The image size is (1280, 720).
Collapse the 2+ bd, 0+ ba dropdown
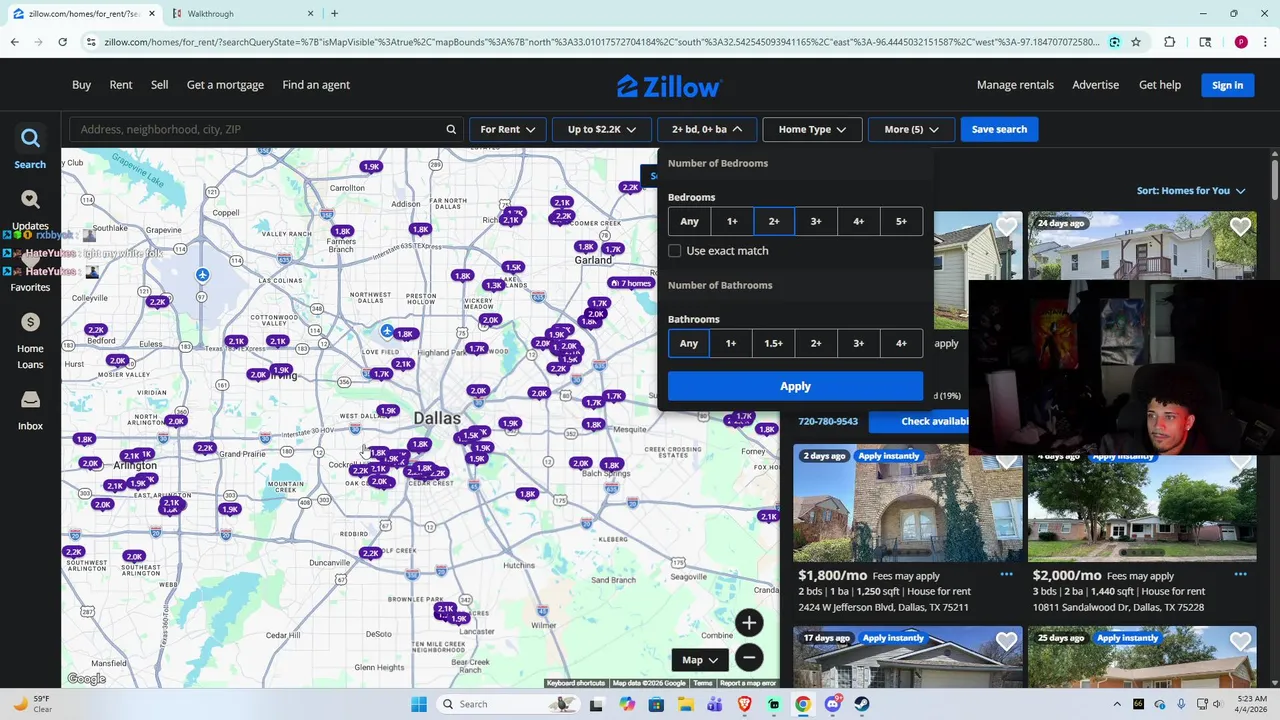coord(707,129)
